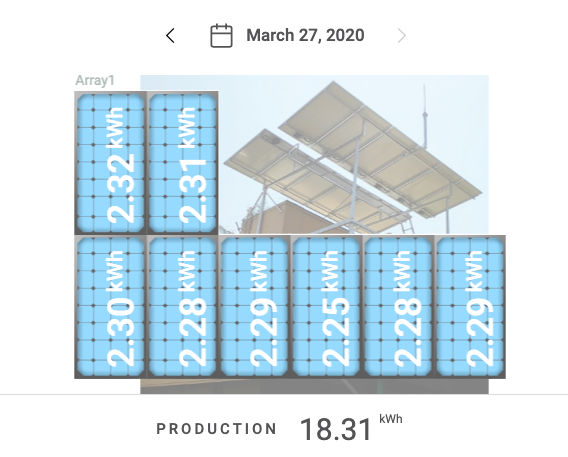568x457 pixels.
Task: Click the 18.31 production total value
Action: pos(336,429)
